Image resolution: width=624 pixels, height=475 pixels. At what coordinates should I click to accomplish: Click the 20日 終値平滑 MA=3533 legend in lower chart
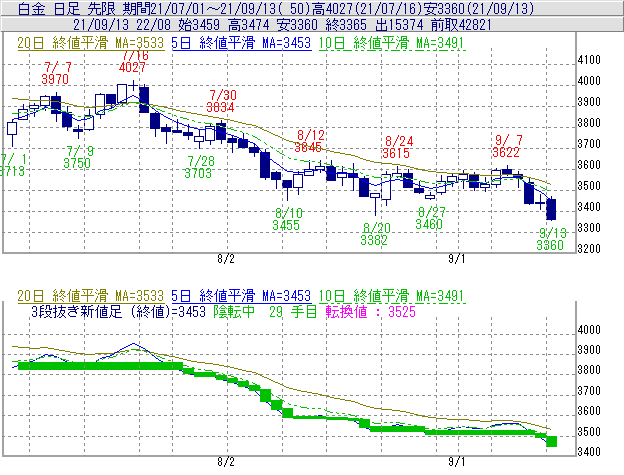(90, 296)
